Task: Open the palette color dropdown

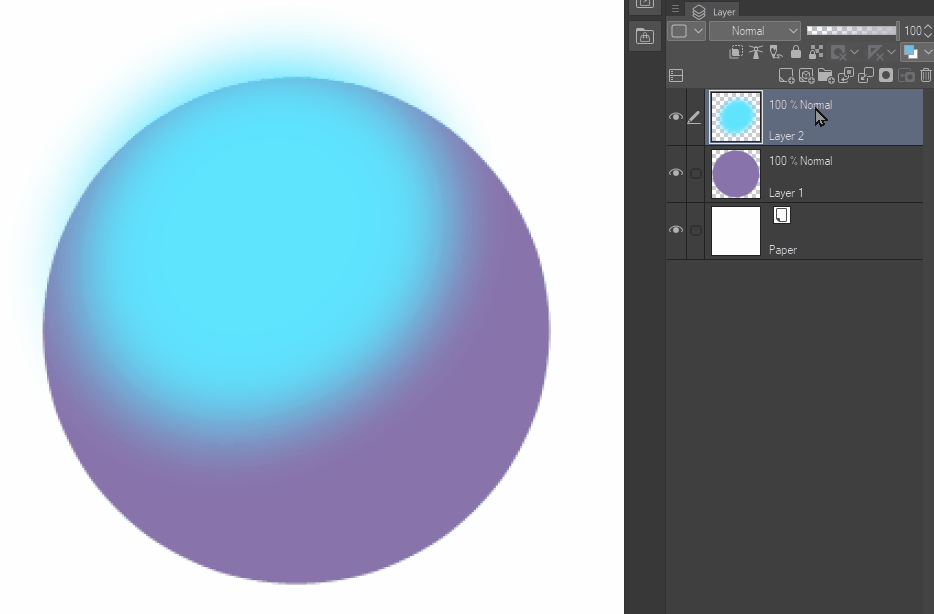Action: (686, 31)
